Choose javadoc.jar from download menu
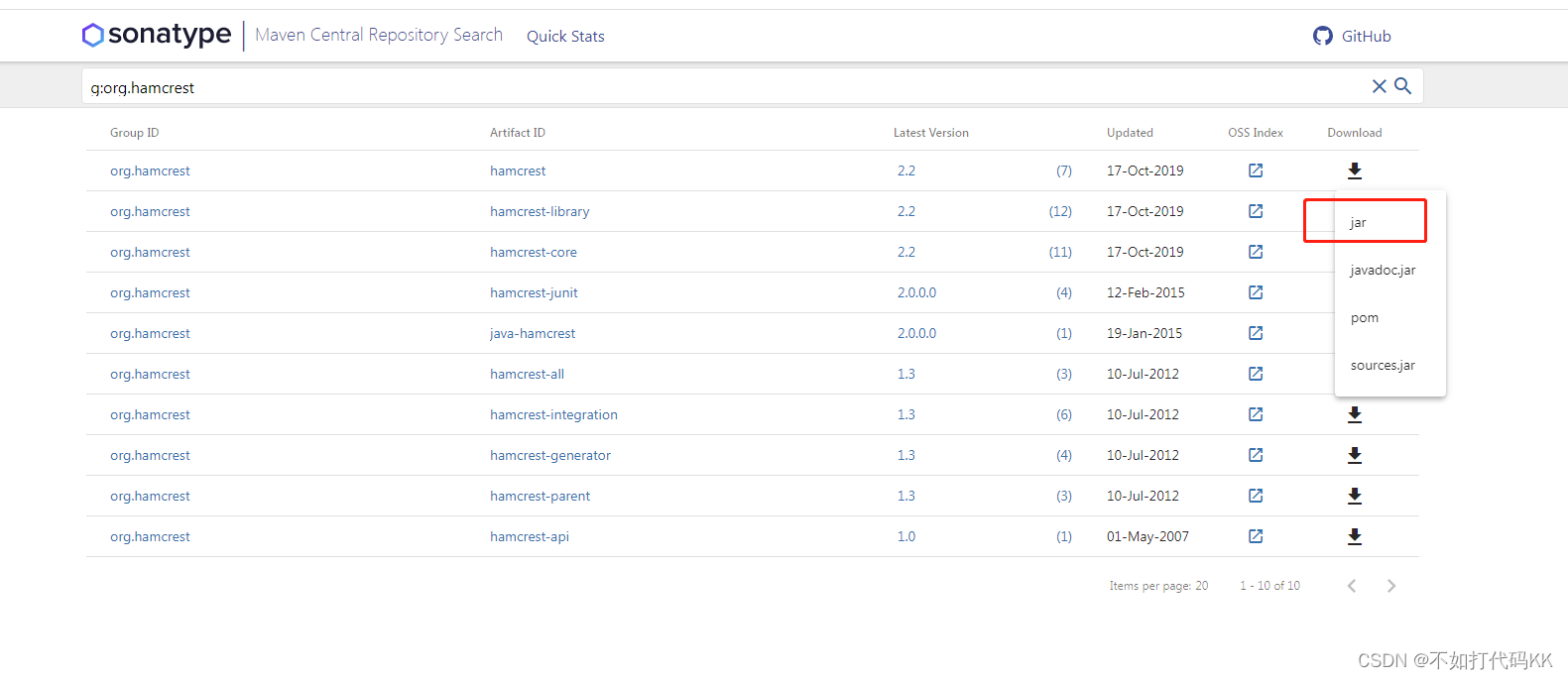 click(x=1390, y=270)
